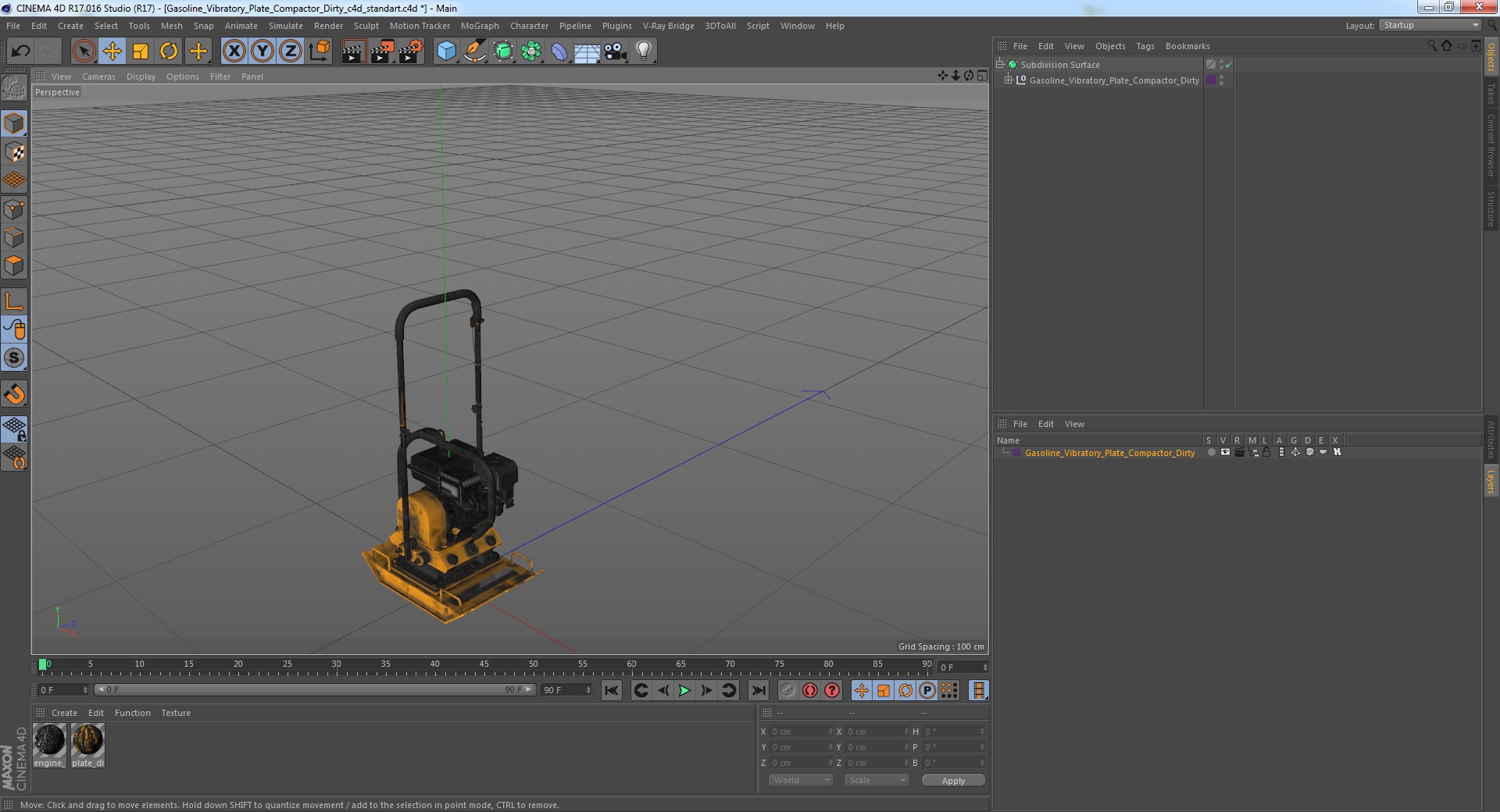Click the home icon in Object Manager

(1446, 46)
